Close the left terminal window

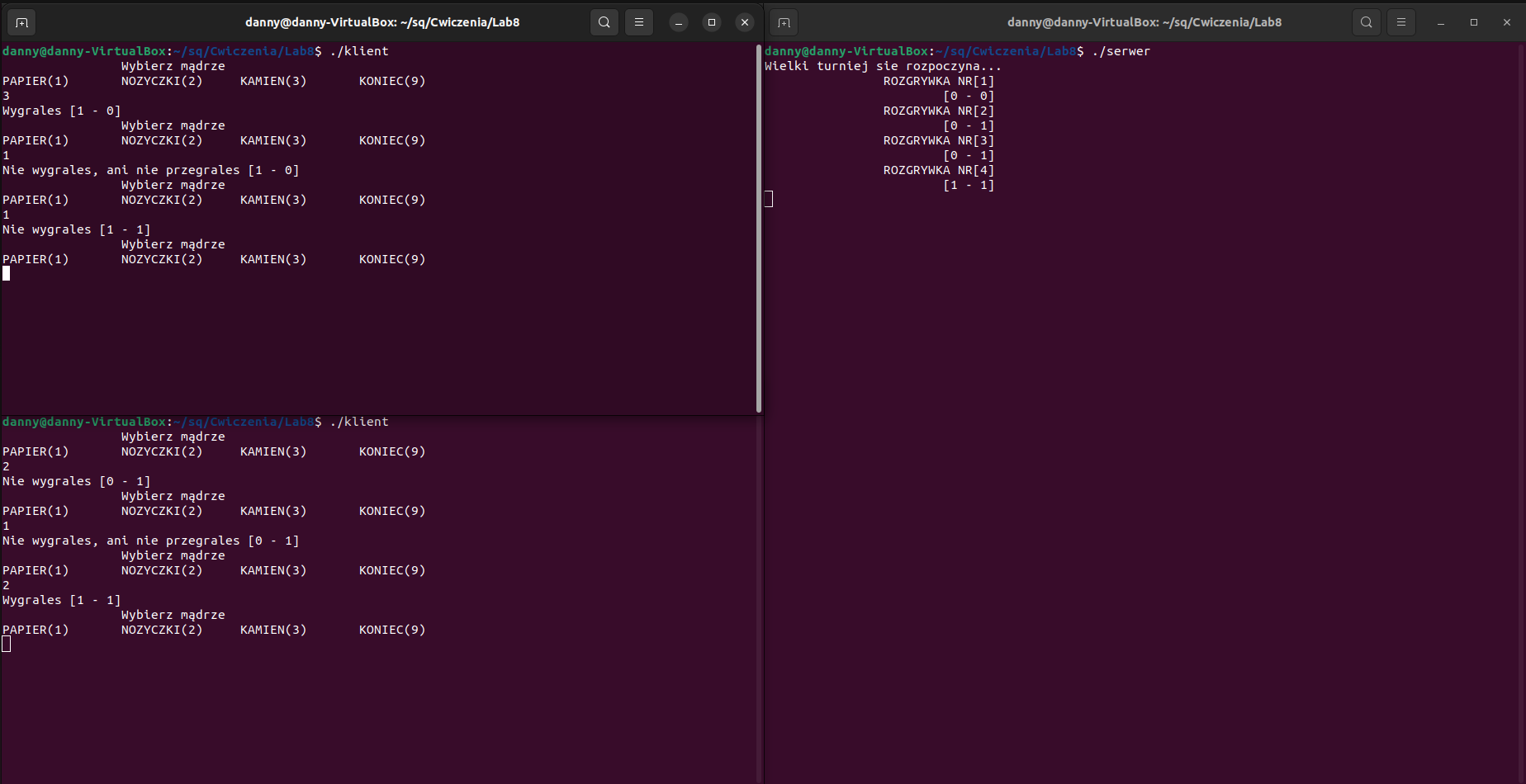(x=745, y=22)
